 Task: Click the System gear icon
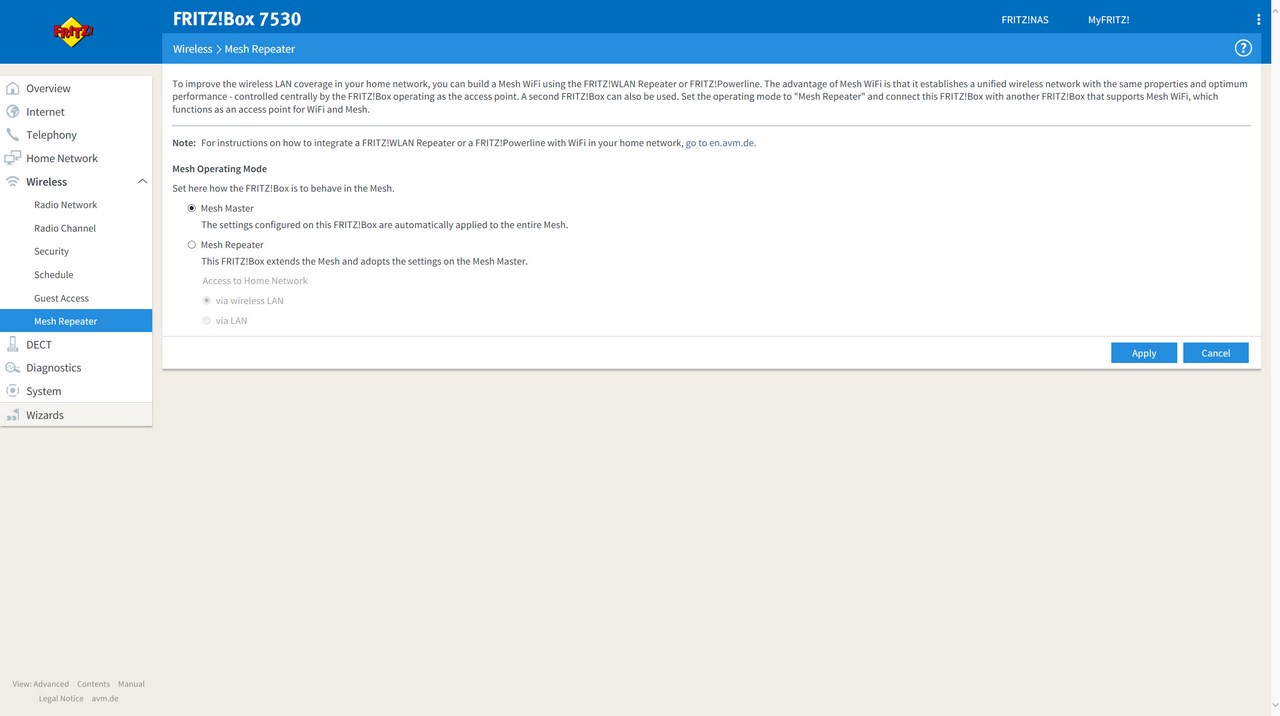(x=13, y=391)
